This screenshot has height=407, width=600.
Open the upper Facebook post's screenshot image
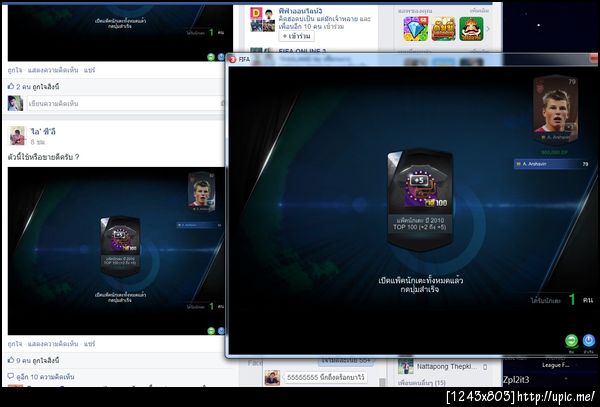(x=120, y=32)
